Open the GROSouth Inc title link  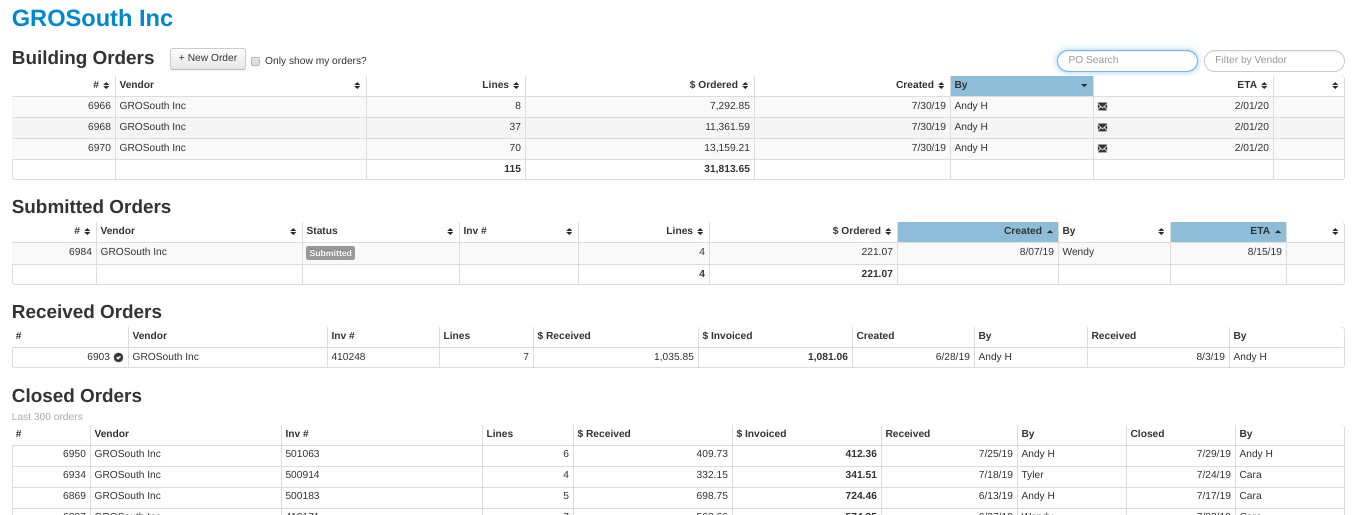(92, 18)
